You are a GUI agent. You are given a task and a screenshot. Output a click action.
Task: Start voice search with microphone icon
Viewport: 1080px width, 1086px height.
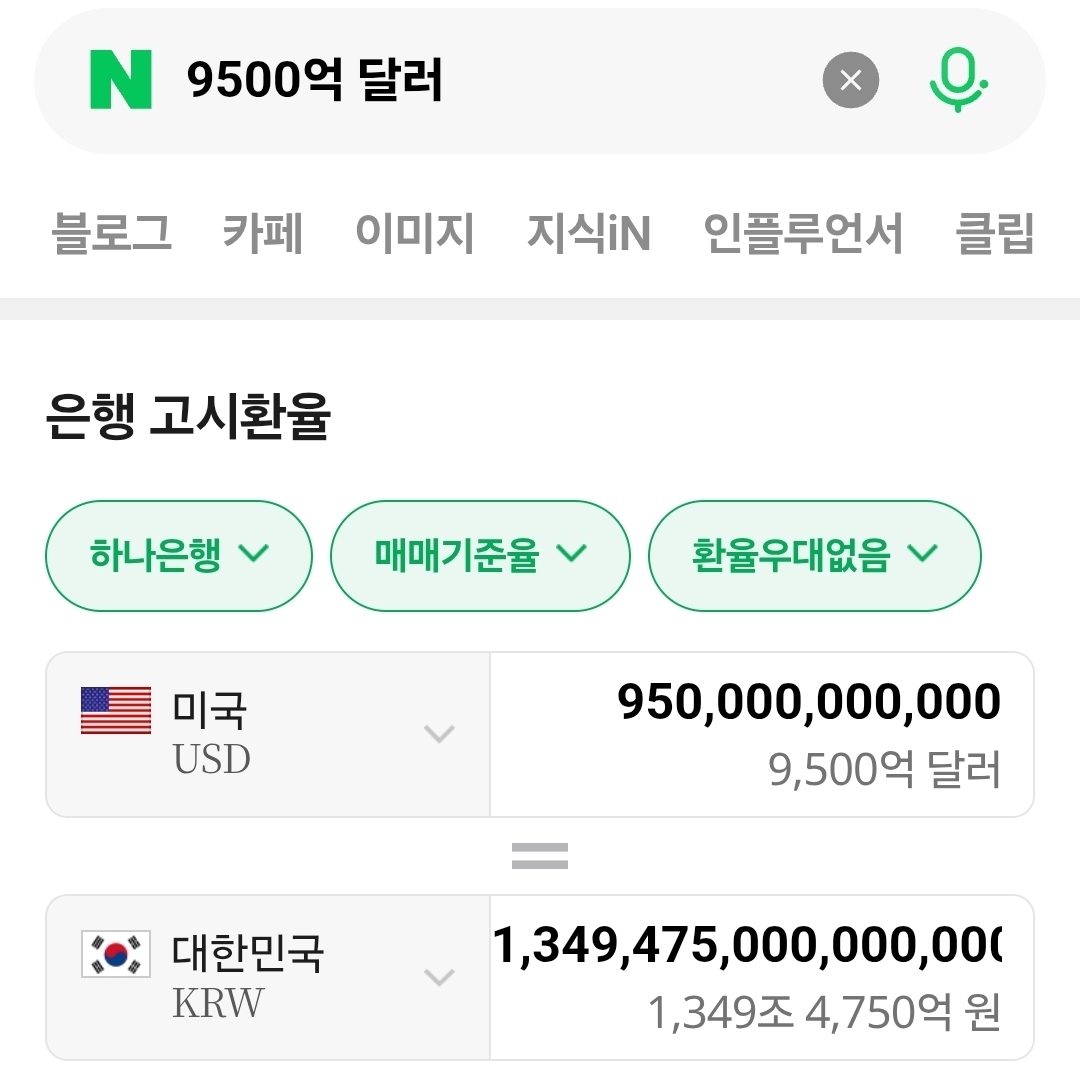(957, 81)
